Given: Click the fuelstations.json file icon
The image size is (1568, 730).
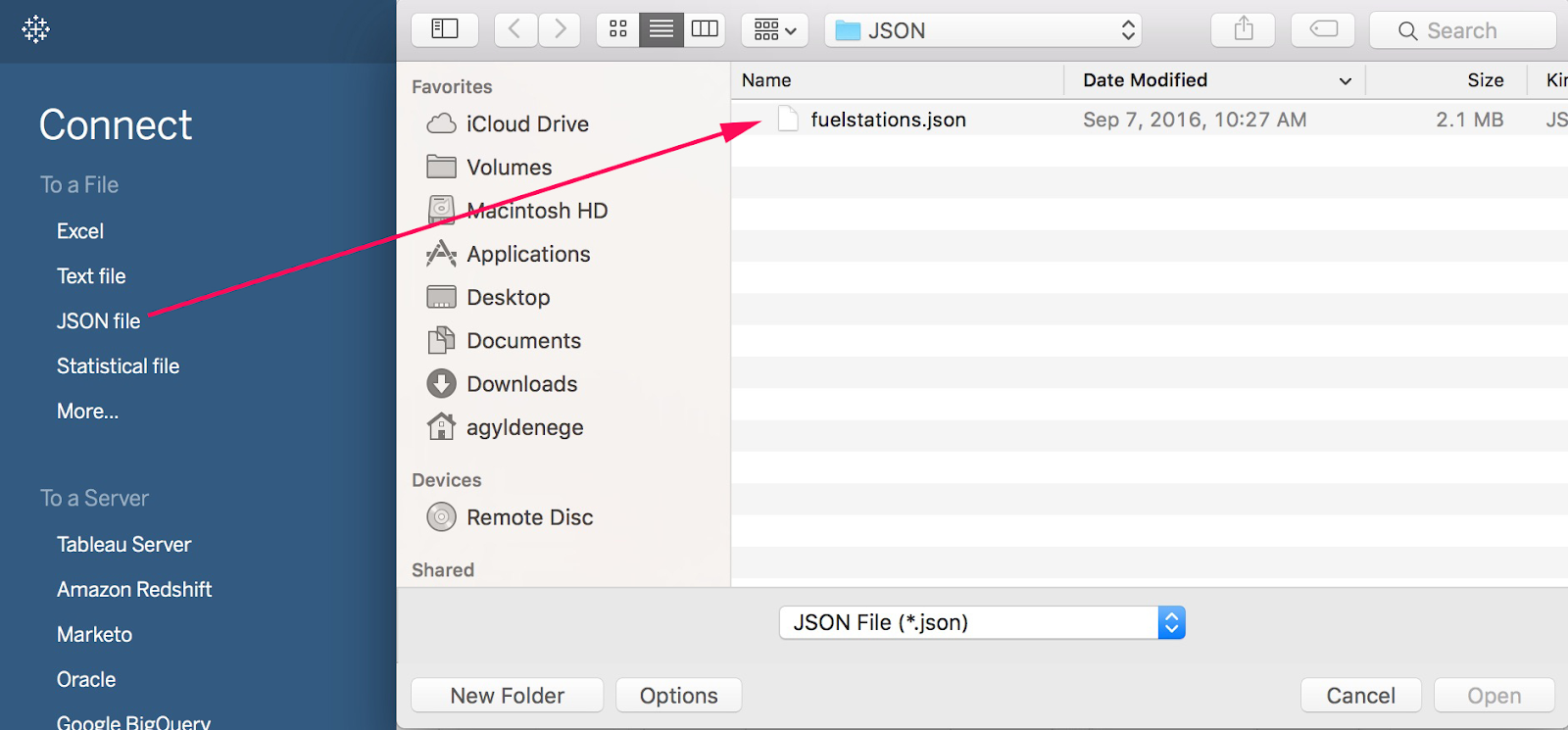Looking at the screenshot, I should click(x=788, y=120).
